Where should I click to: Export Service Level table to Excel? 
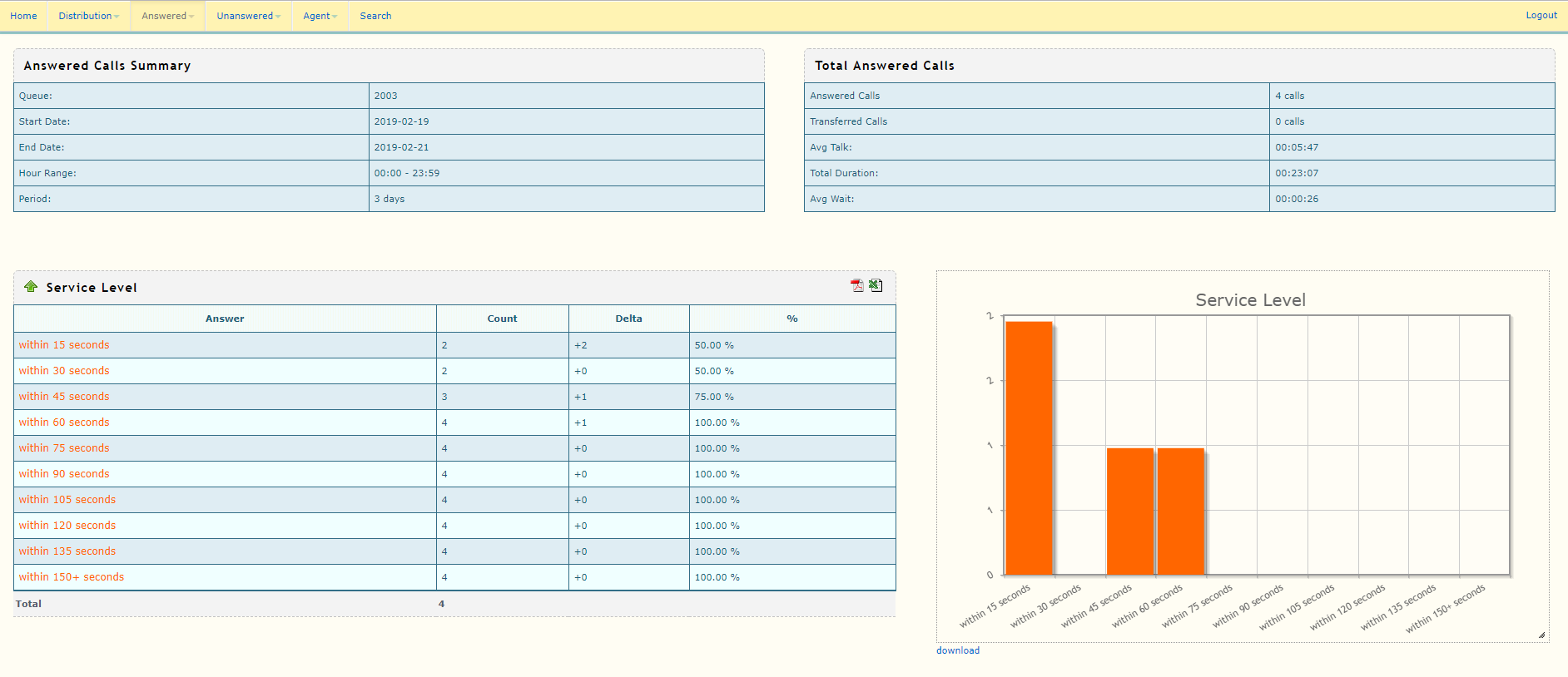(x=876, y=286)
